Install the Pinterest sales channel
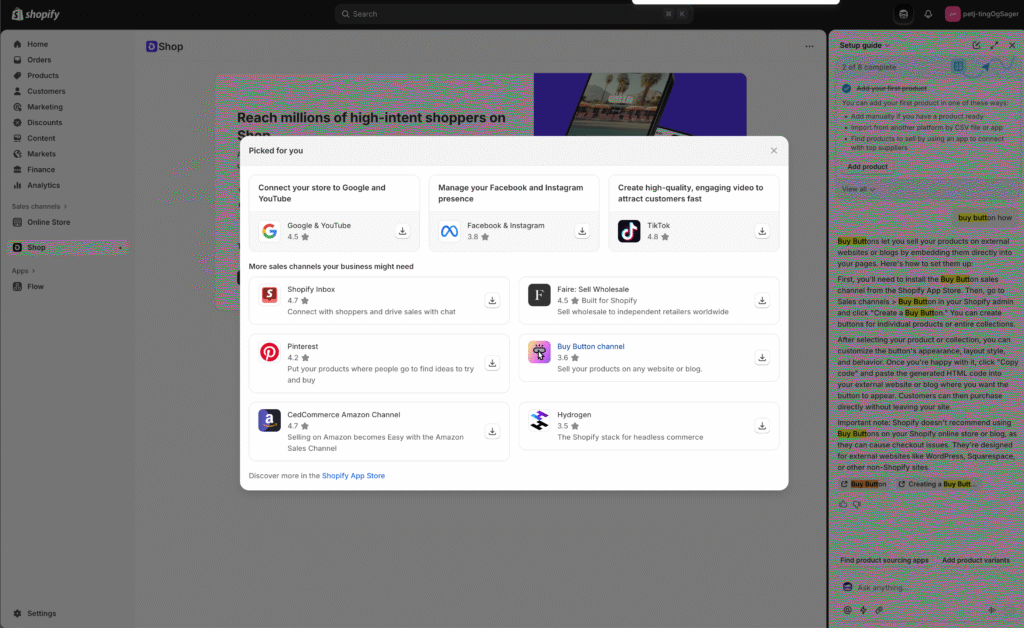Image resolution: width=1024 pixels, height=628 pixels. (x=492, y=363)
